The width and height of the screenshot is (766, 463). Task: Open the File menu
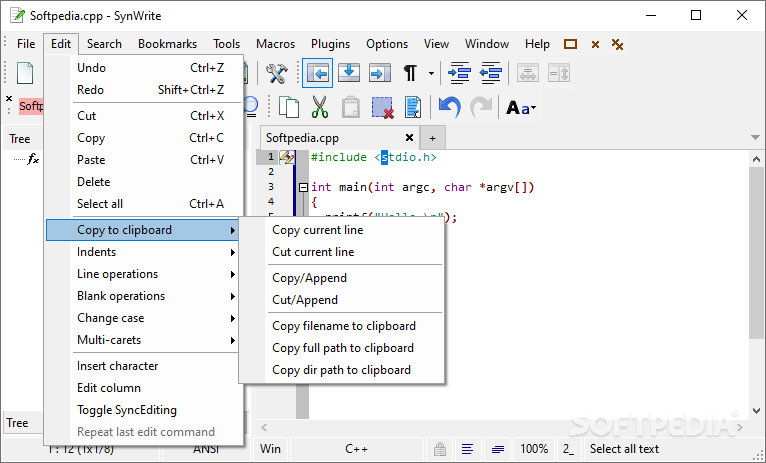(26, 44)
